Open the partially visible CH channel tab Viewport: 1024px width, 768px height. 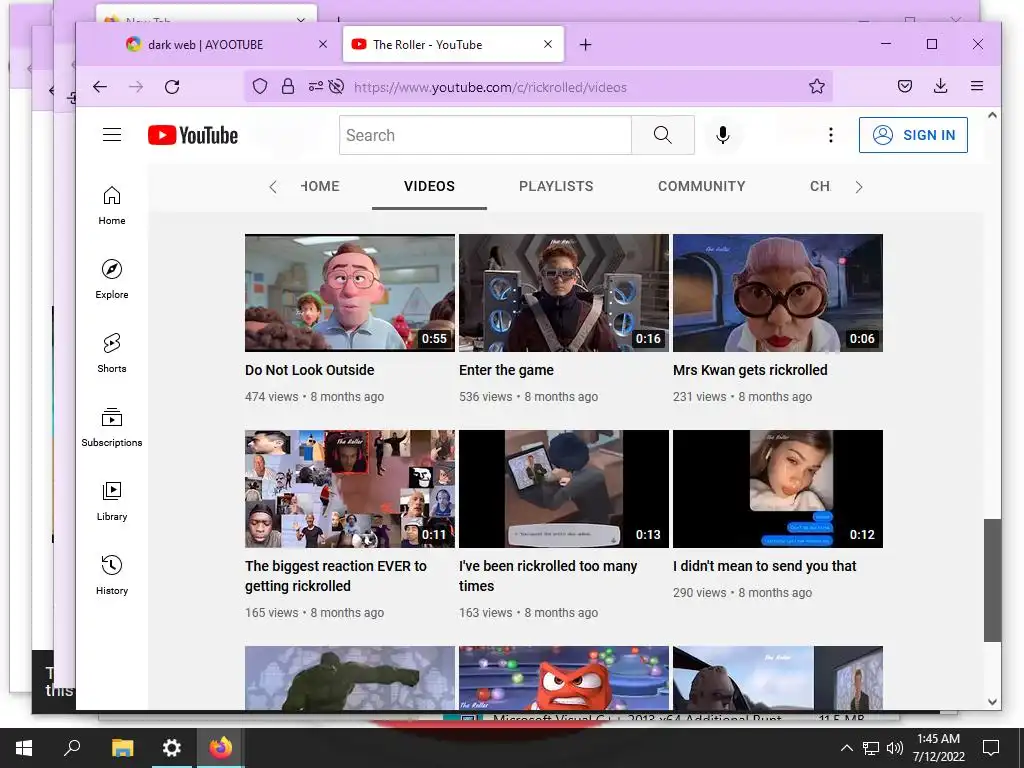820,186
